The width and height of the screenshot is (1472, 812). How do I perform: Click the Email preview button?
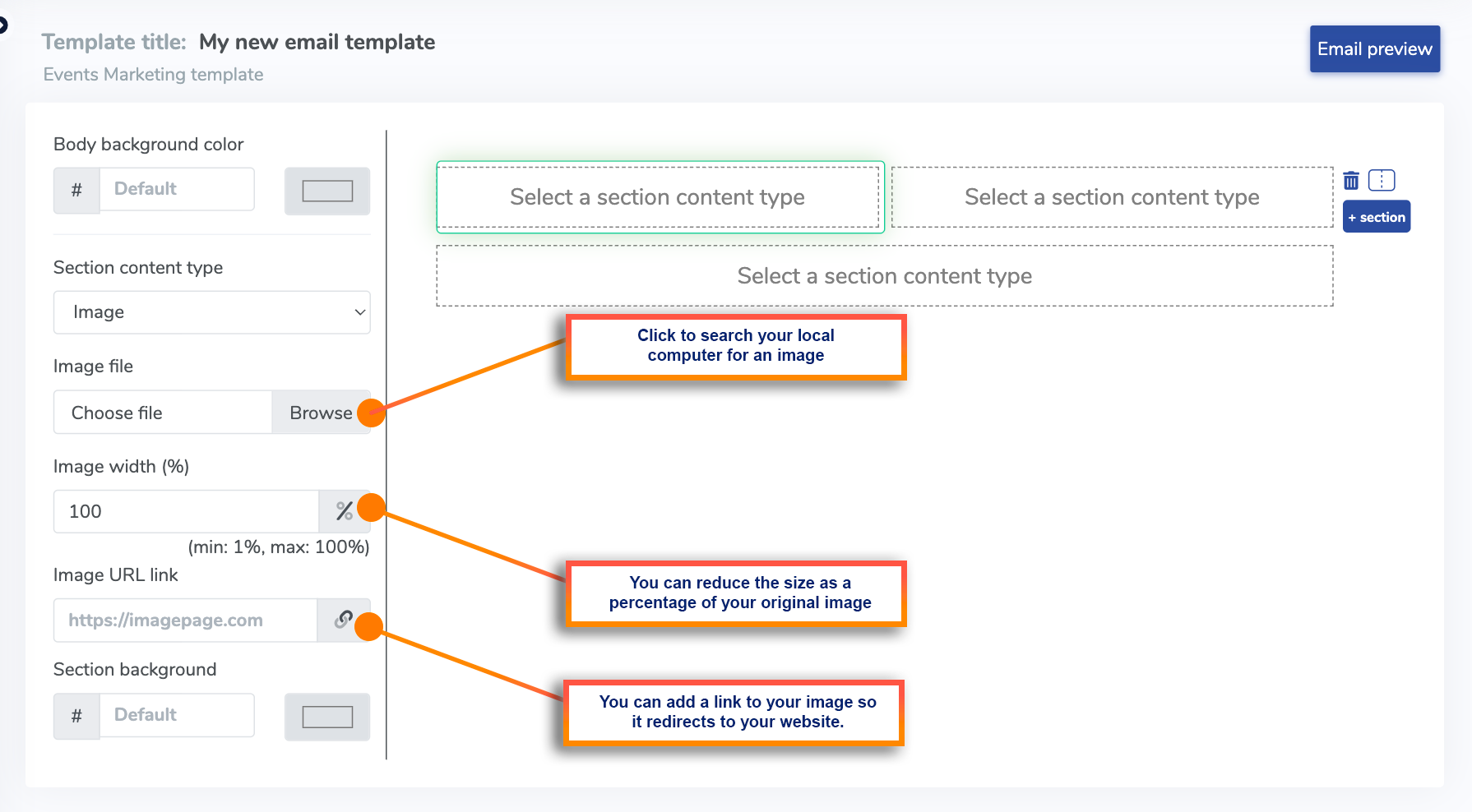(x=1375, y=49)
